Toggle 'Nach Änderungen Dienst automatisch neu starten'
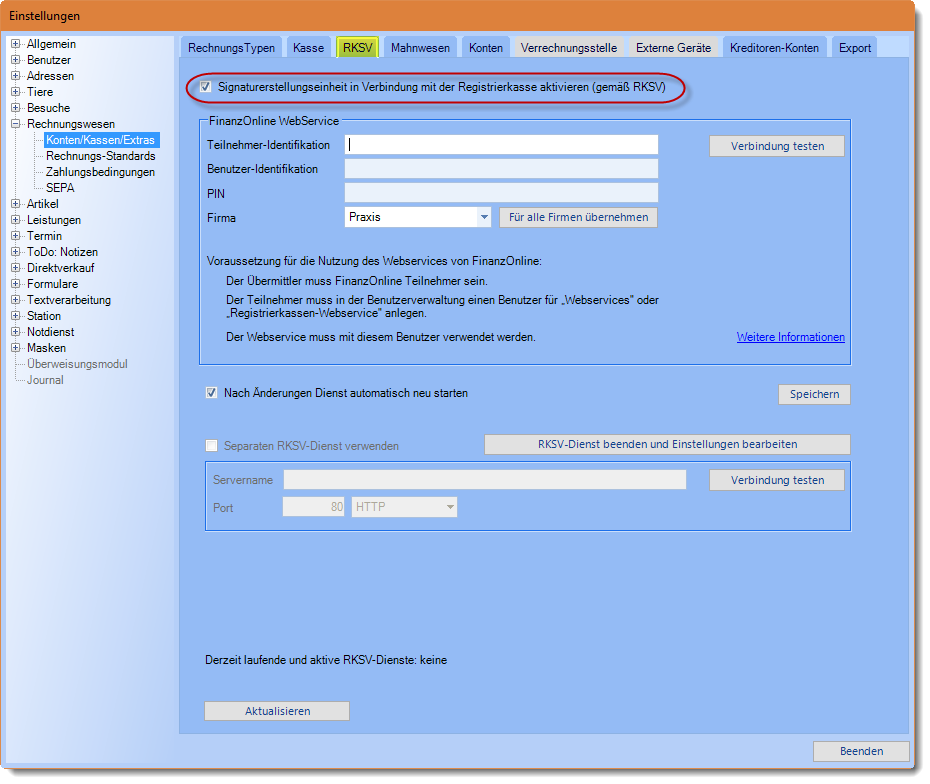Image resolution: width=930 pixels, height=784 pixels. click(x=211, y=393)
